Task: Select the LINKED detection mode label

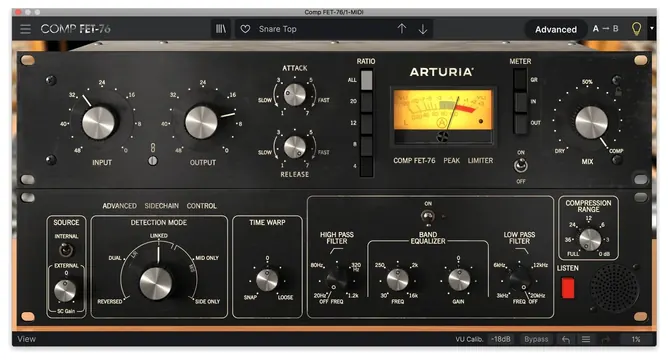Action: (158, 236)
